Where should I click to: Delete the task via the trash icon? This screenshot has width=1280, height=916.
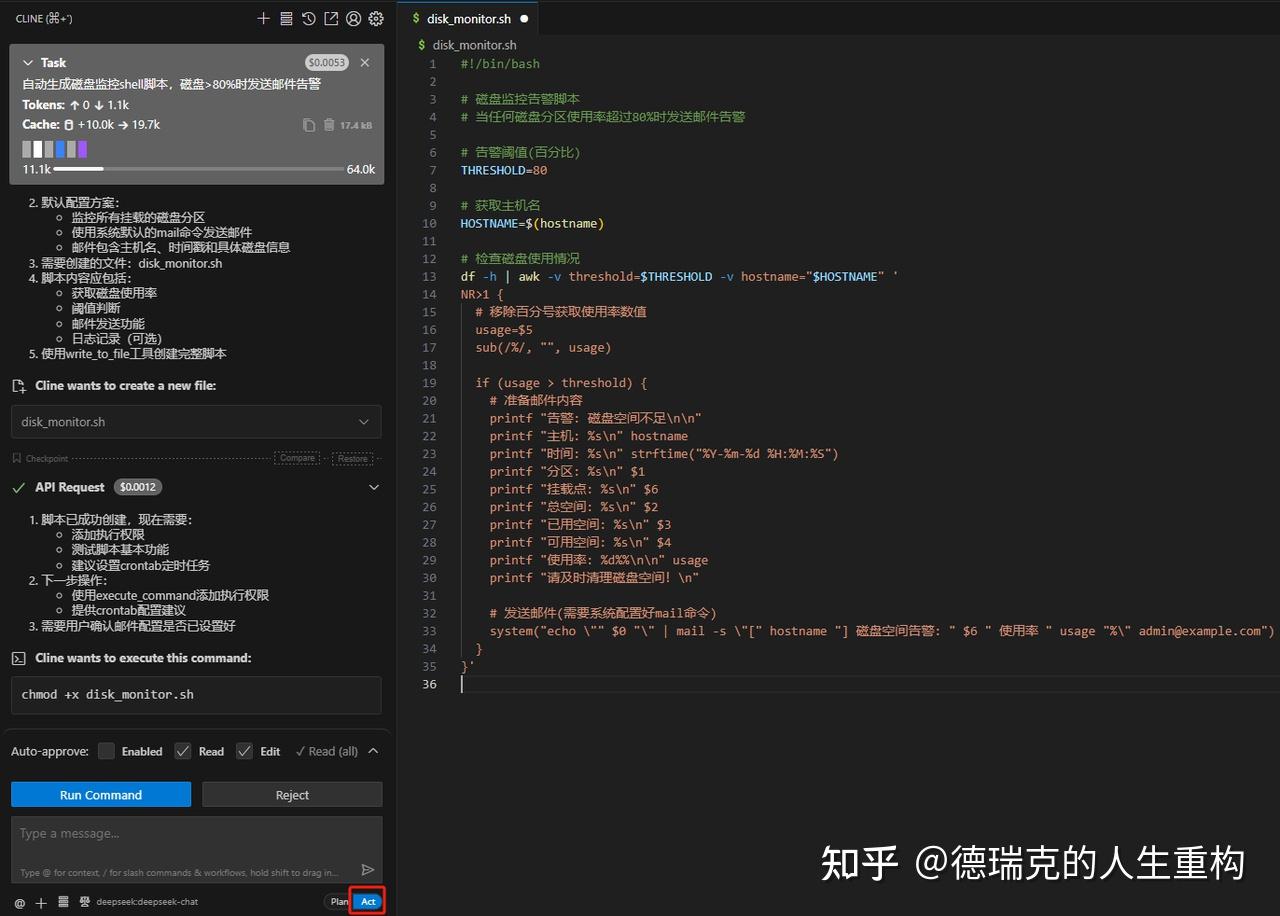(x=329, y=124)
